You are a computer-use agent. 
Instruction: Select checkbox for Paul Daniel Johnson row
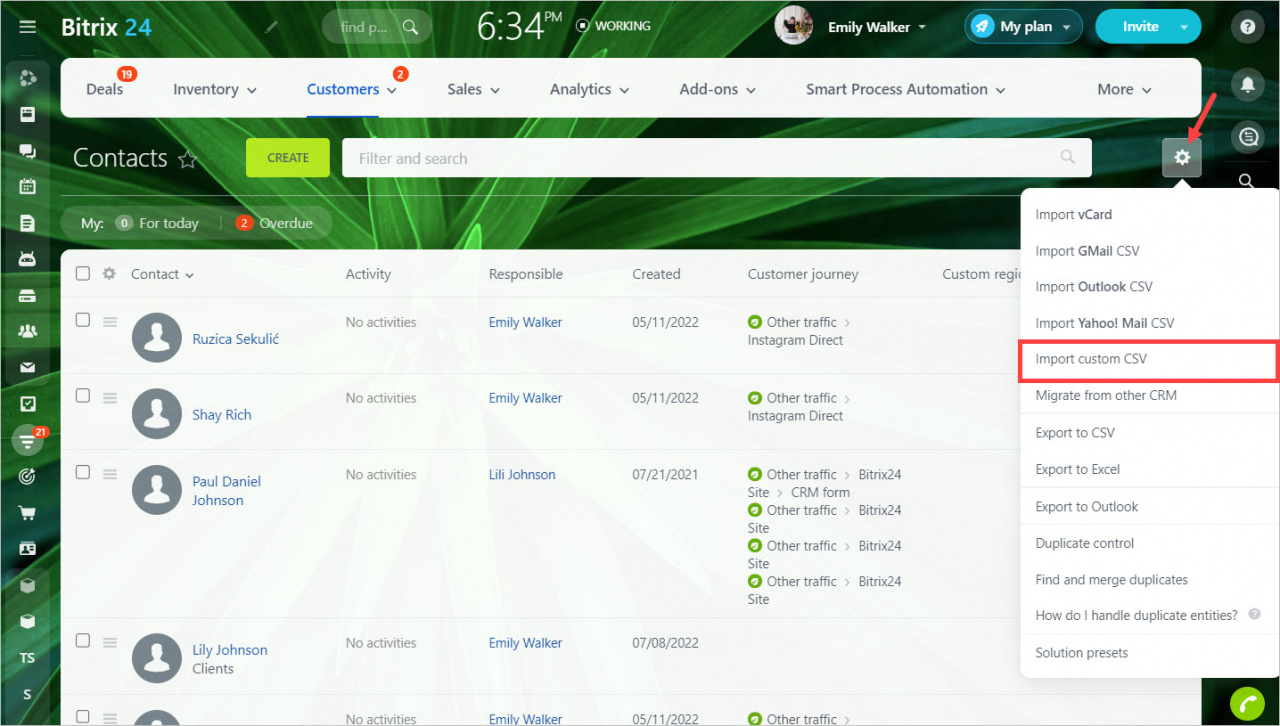(83, 472)
